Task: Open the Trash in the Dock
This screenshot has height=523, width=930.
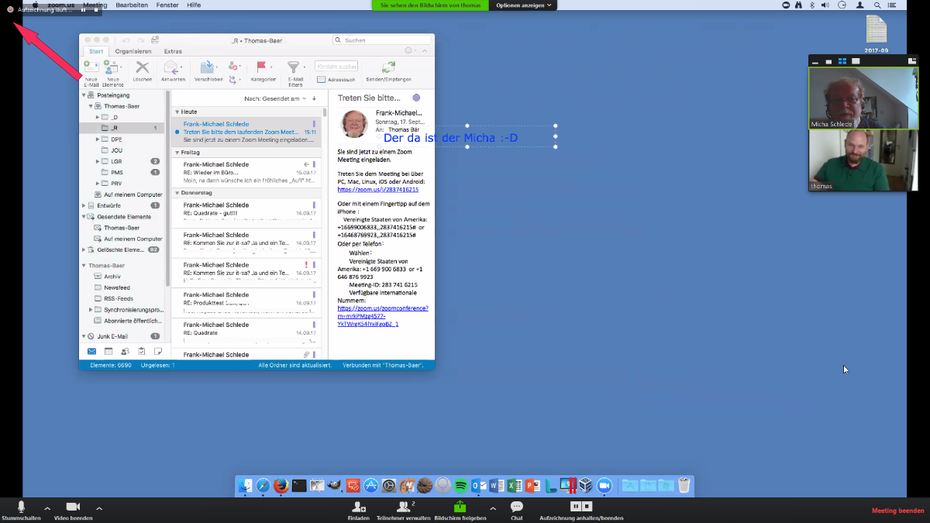Action: (x=684, y=485)
